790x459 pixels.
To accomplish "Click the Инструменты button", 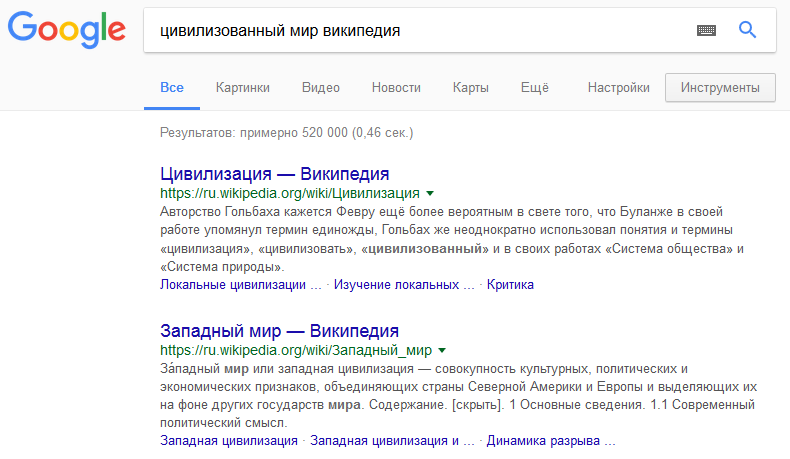I will click(x=720, y=88).
